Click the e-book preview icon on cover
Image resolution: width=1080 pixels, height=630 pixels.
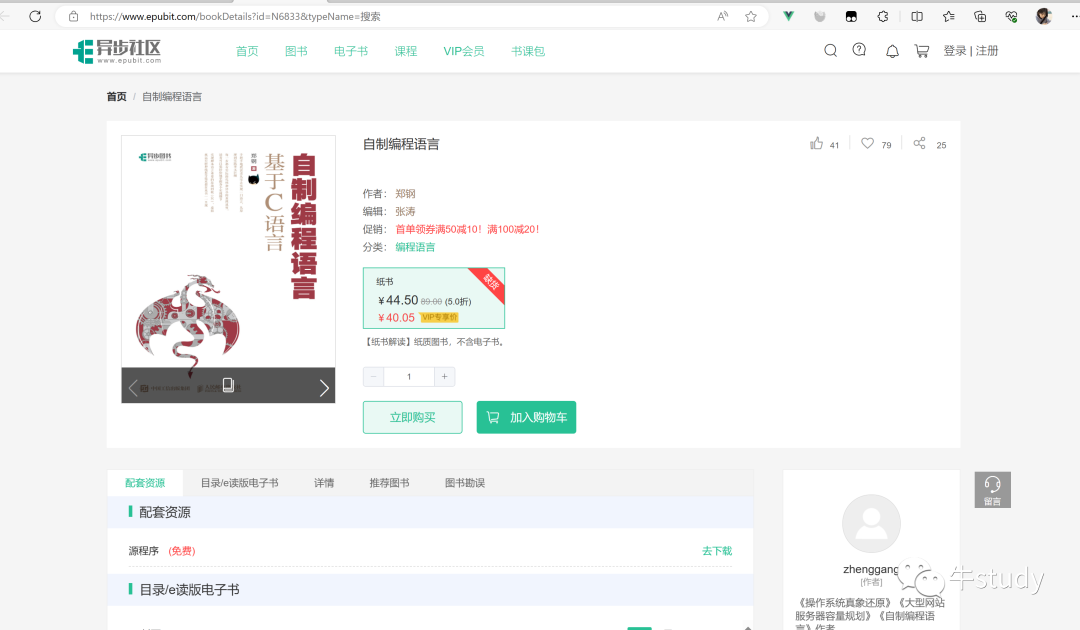coord(229,385)
